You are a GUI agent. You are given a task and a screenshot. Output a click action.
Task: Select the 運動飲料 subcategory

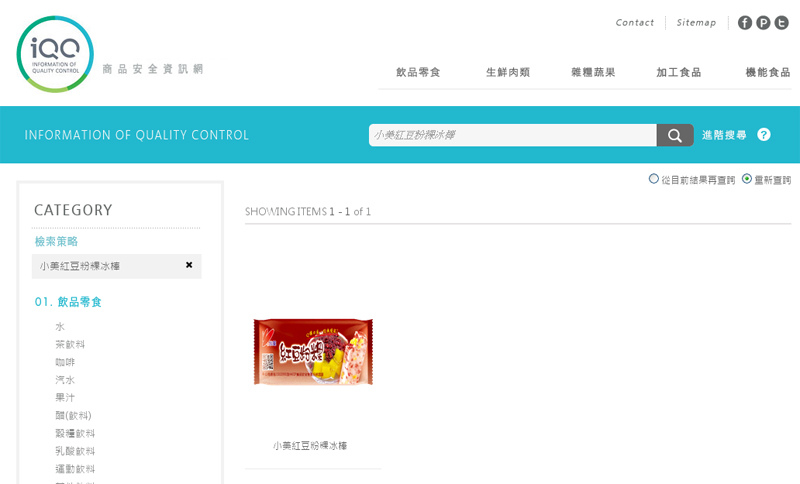point(75,469)
